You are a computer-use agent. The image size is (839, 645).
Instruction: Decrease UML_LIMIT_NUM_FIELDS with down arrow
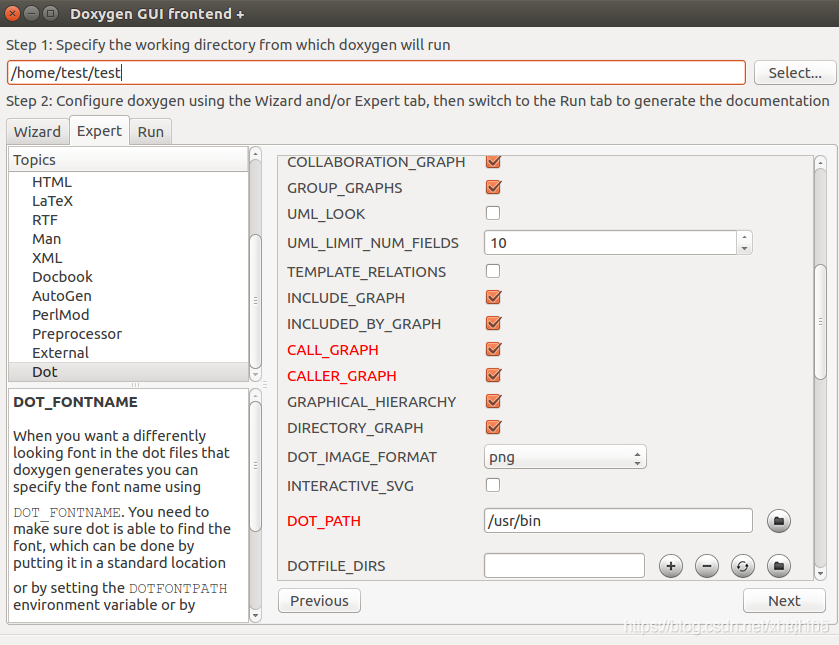tap(744, 249)
